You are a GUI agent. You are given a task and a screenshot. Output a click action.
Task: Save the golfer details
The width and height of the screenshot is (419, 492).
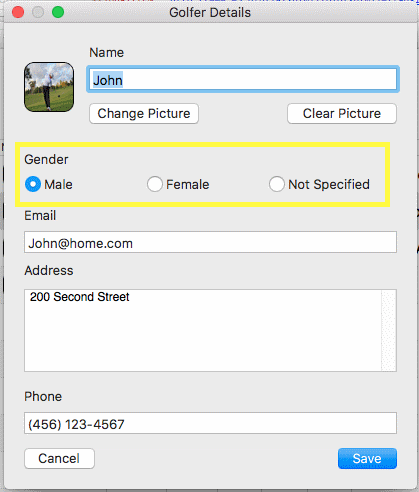coord(367,459)
